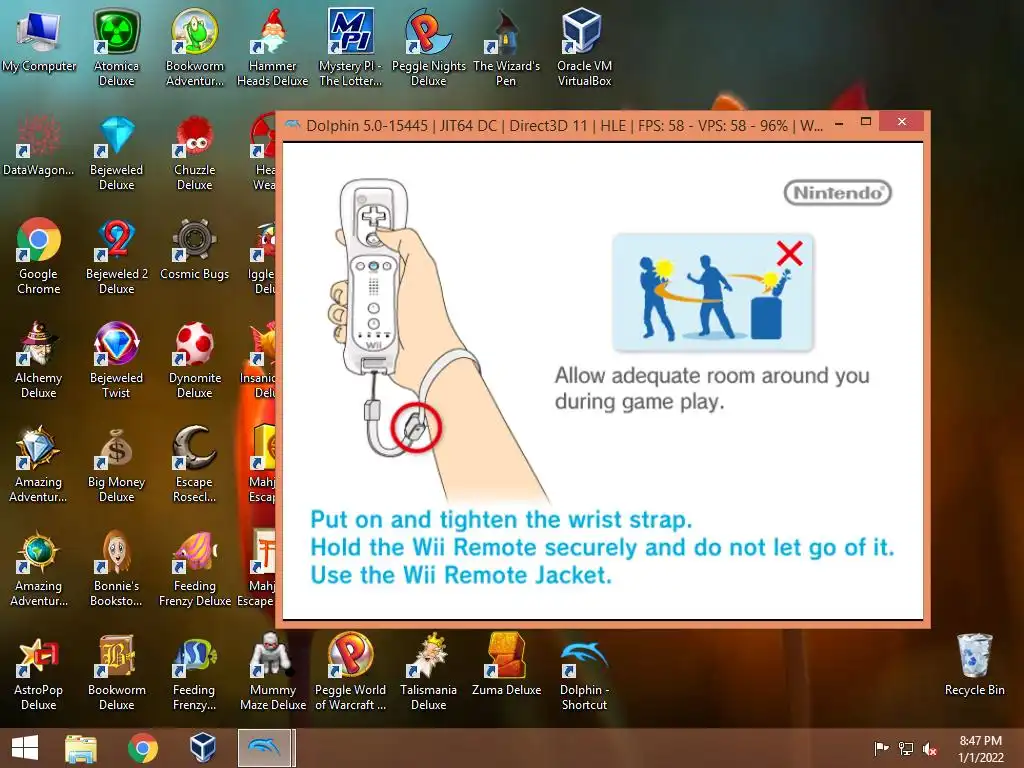Click the adequate room warning illustration
This screenshot has width=1024, height=768.
(x=712, y=293)
